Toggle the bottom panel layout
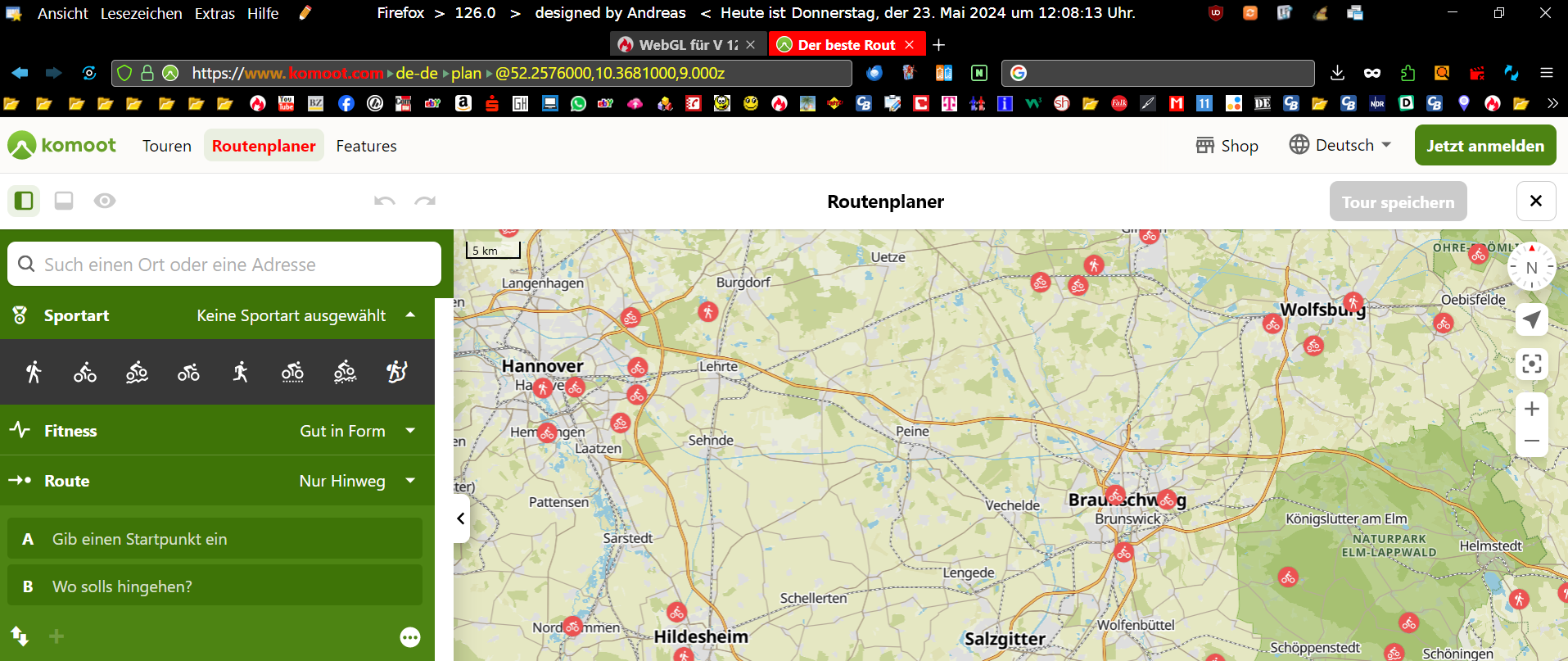 64,201
